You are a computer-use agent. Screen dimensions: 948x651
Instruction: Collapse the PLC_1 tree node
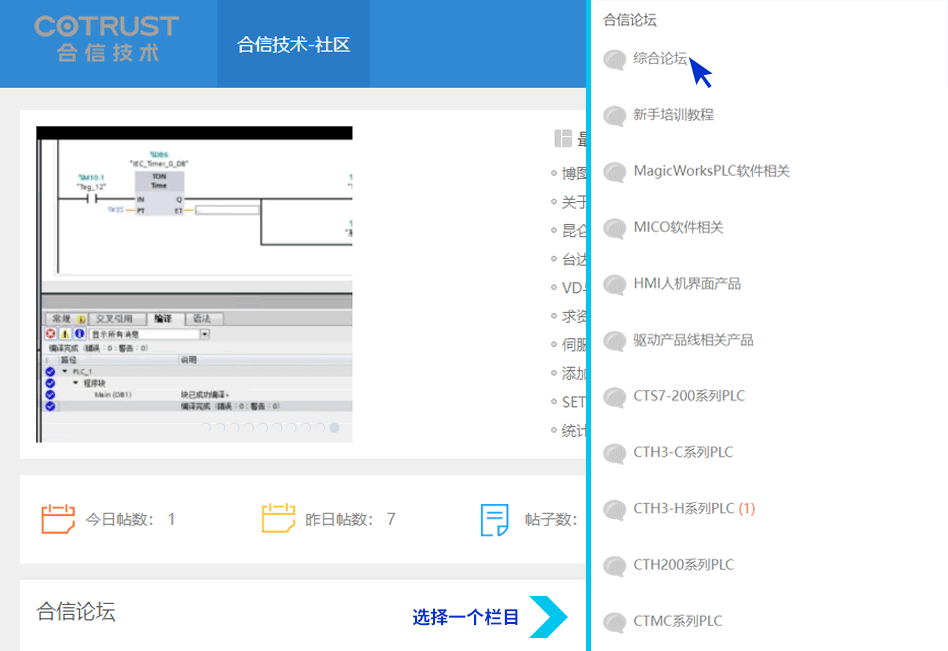click(x=64, y=371)
